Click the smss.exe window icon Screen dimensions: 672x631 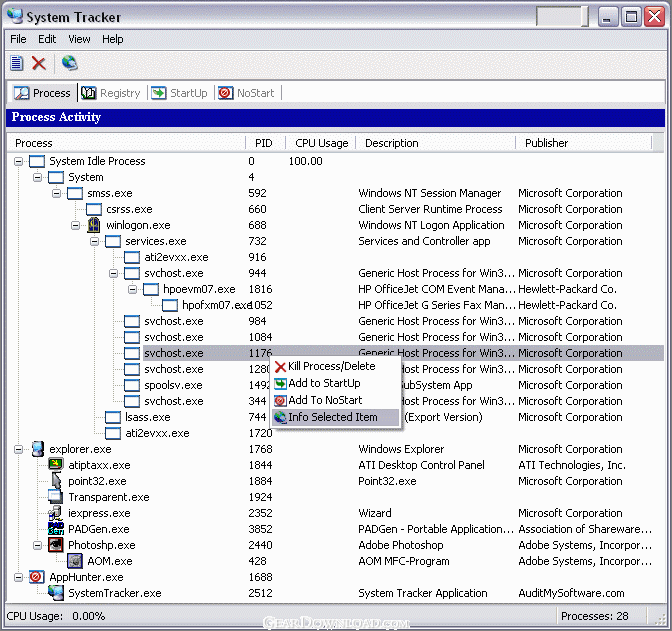point(75,193)
